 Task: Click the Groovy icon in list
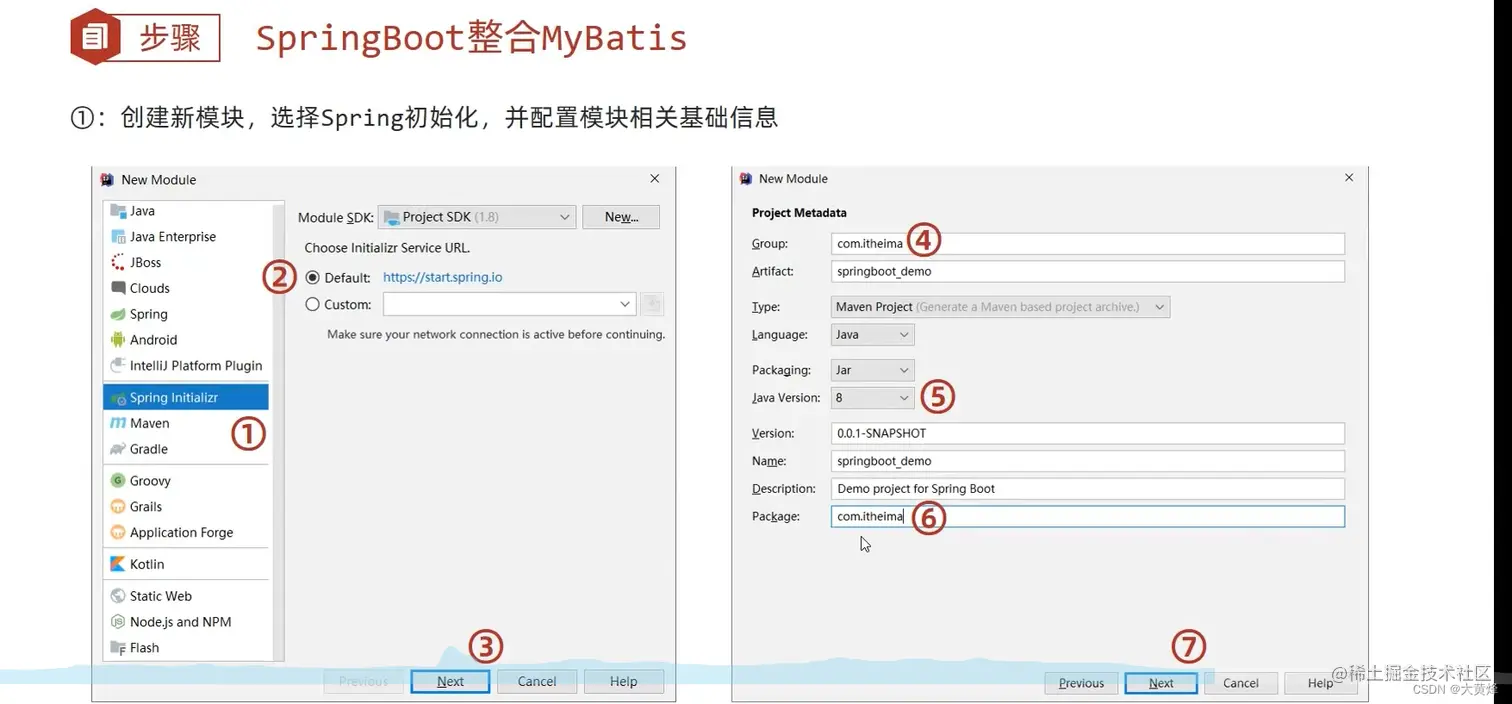[x=118, y=481]
